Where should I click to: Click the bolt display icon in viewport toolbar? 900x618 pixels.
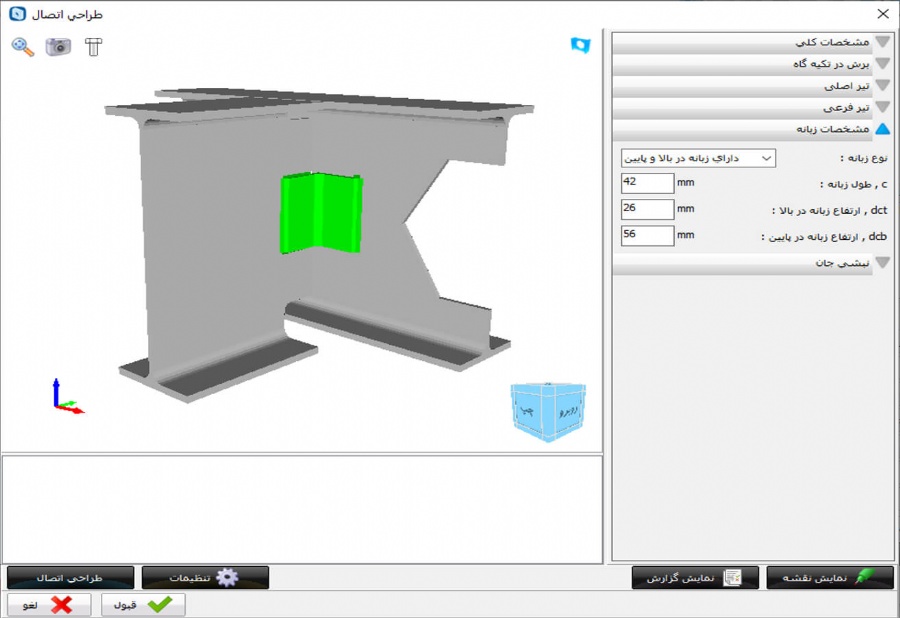pyautogui.click(x=94, y=47)
